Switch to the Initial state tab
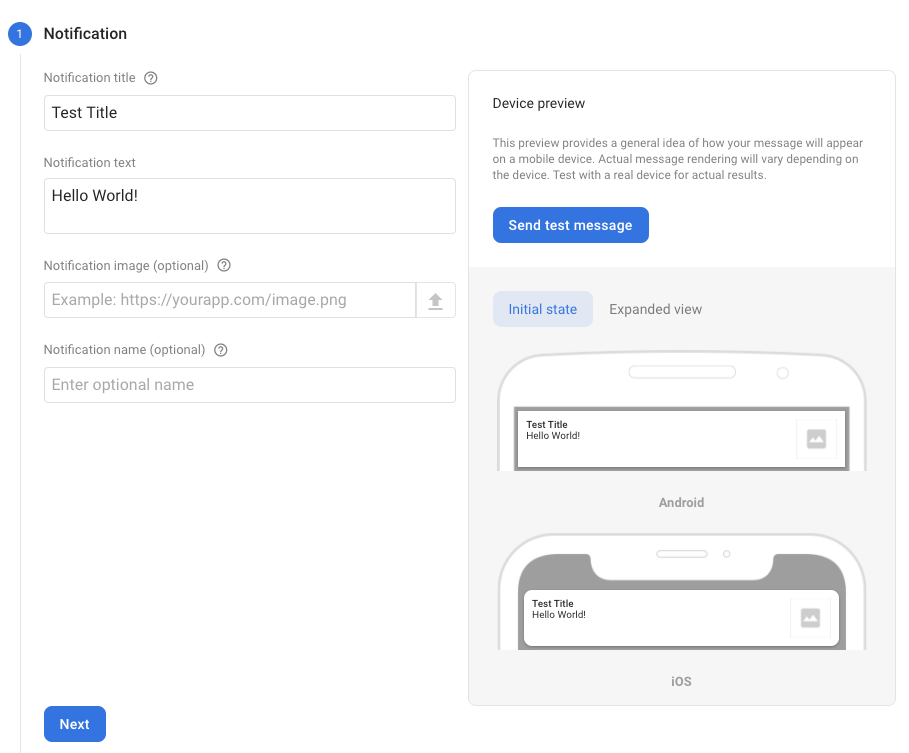 coord(542,309)
